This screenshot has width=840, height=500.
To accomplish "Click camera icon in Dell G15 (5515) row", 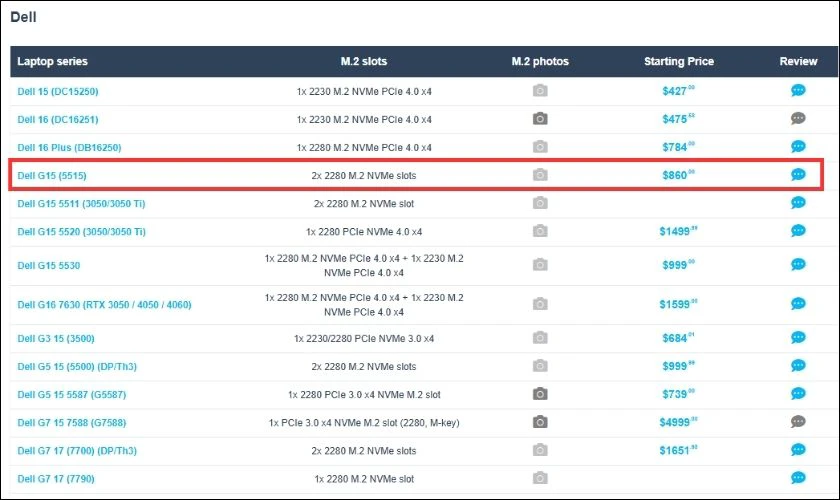I will [x=540, y=175].
